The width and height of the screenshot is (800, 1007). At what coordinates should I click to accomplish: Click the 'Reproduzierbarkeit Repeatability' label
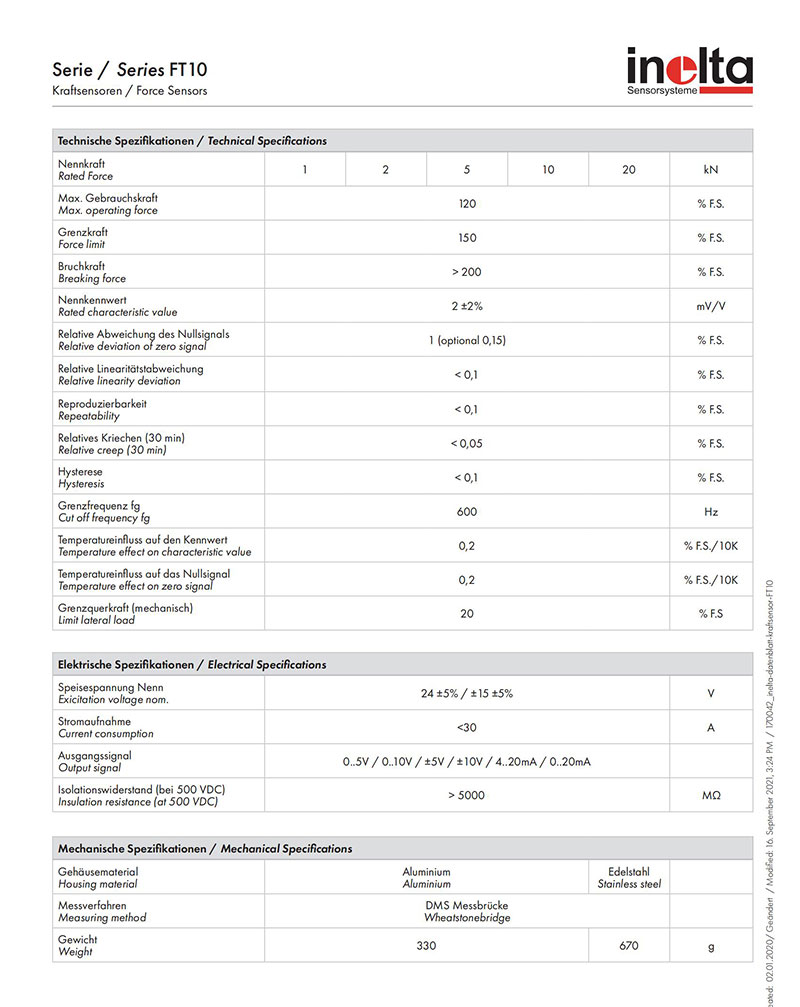pos(102,410)
